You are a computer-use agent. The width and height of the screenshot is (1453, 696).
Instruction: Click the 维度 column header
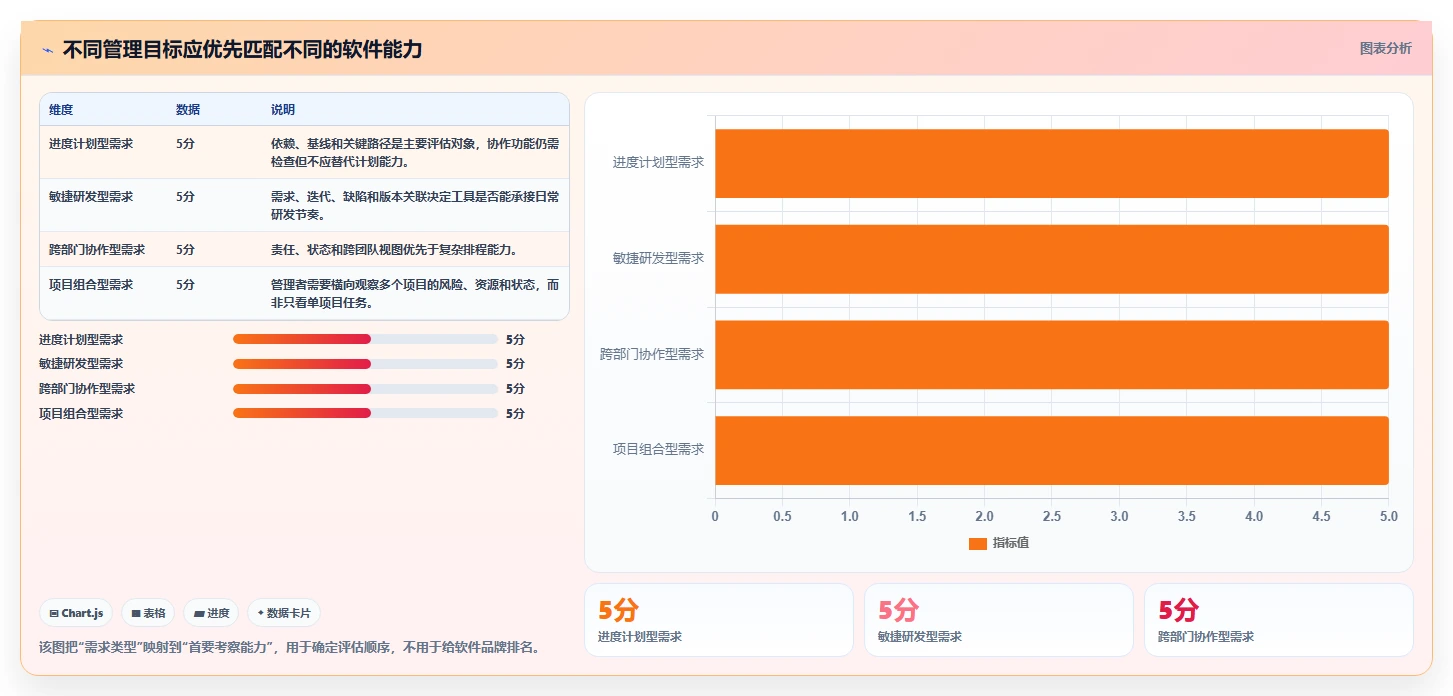pyautogui.click(x=61, y=110)
